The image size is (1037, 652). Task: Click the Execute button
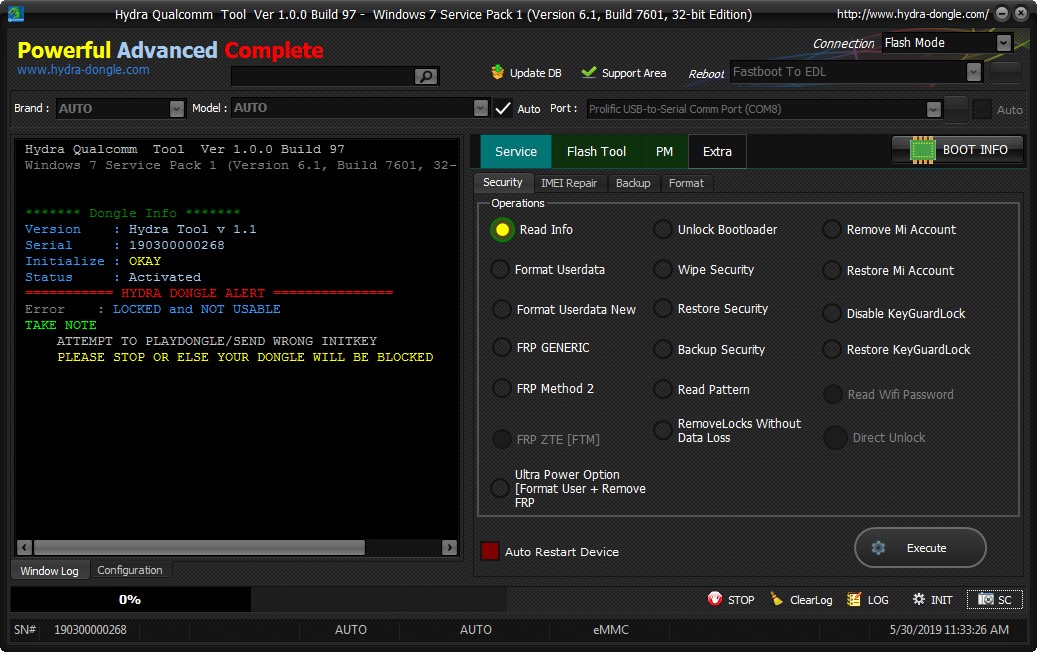click(920, 548)
